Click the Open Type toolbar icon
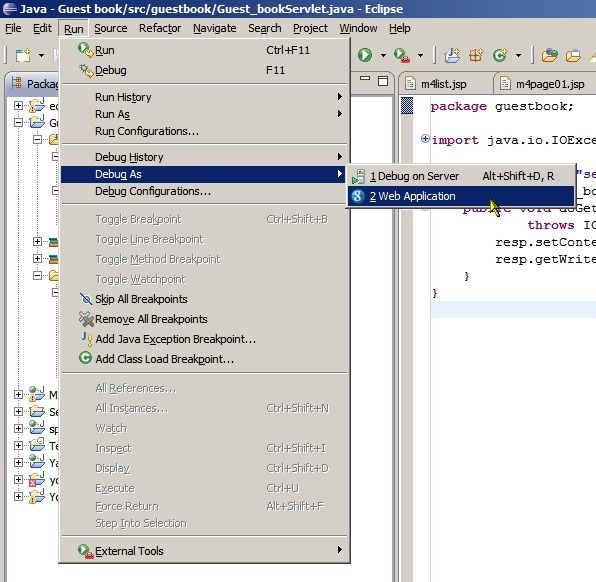 [x=550, y=56]
